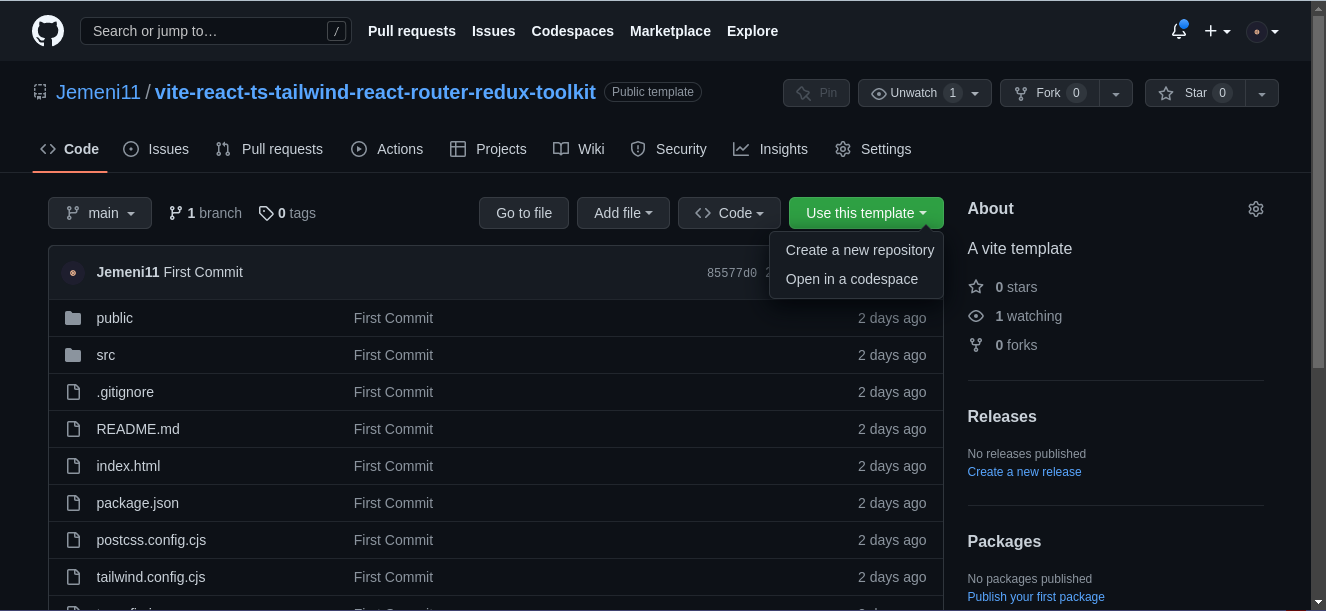This screenshot has width=1326, height=611.
Task: View the 1 branch link
Action: (x=205, y=213)
